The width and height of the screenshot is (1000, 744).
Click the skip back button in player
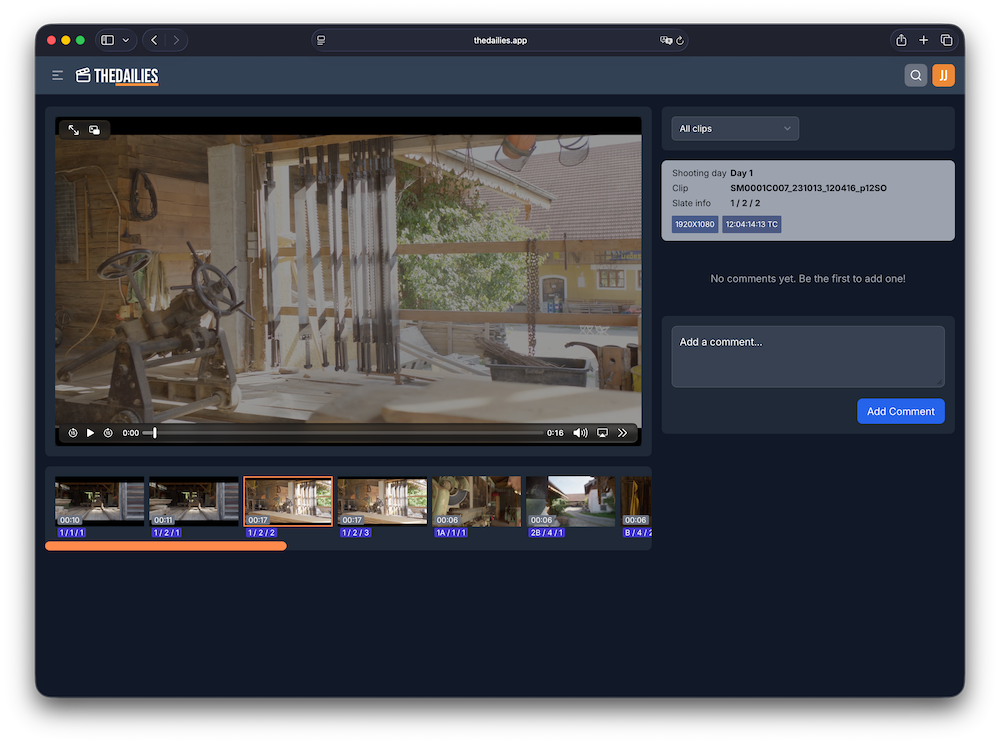(x=73, y=433)
